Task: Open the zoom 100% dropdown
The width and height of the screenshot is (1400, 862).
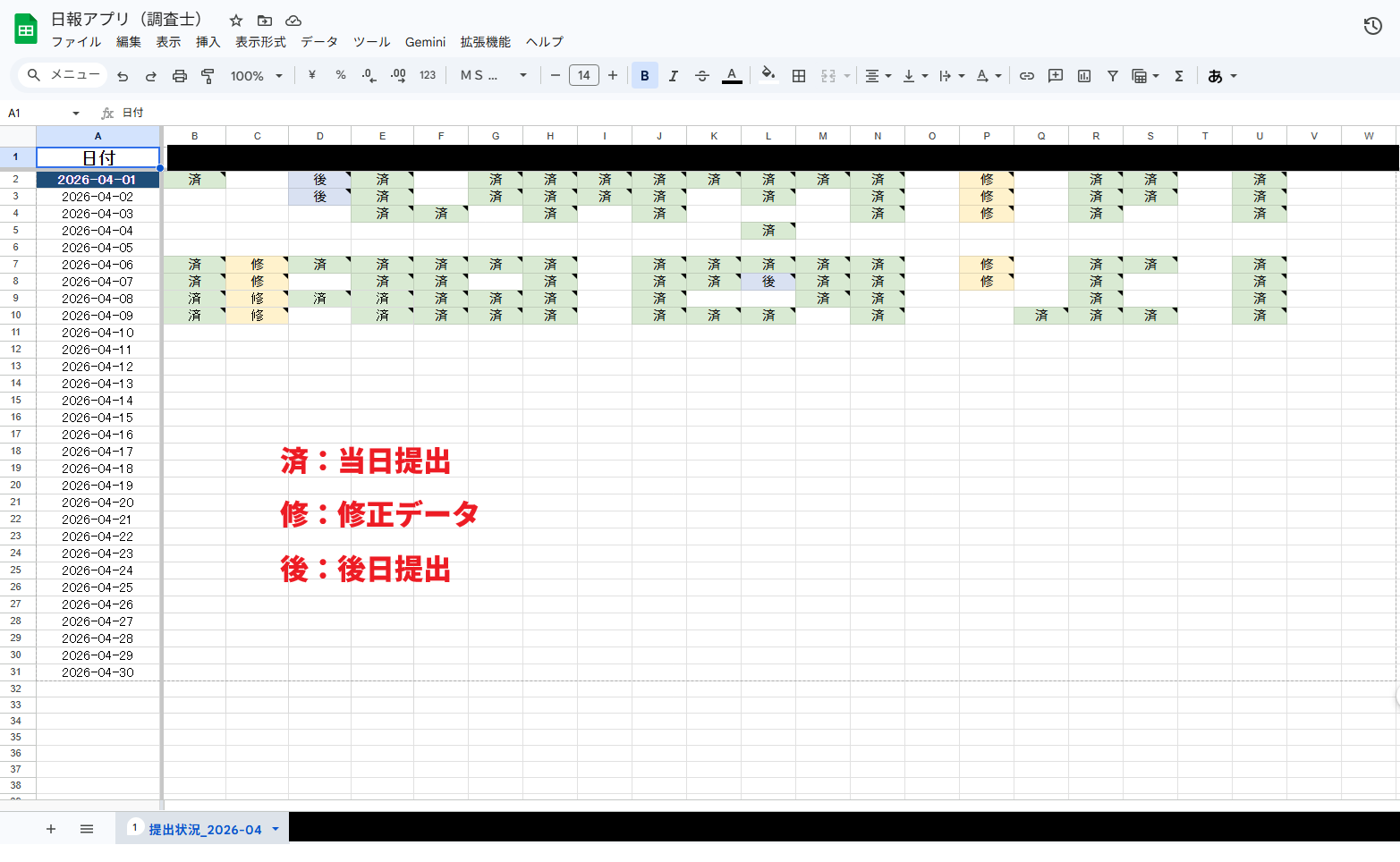Action: (256, 76)
